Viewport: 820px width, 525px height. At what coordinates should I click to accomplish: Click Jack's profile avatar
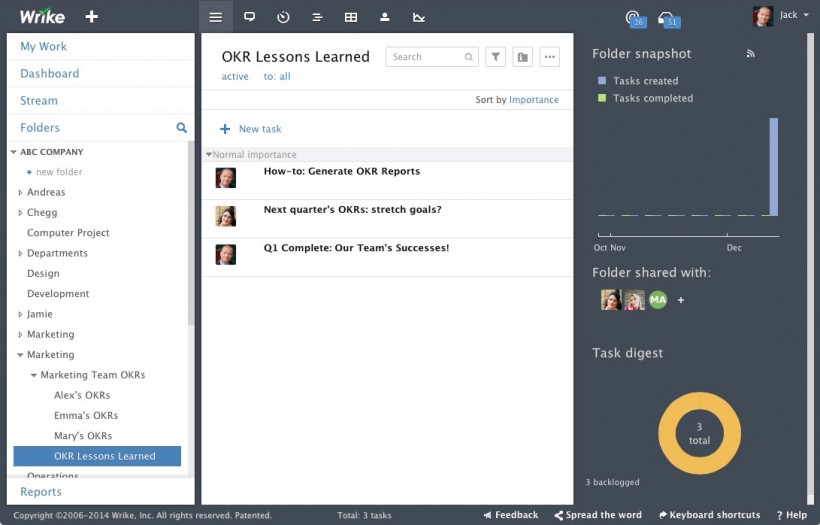coord(762,16)
